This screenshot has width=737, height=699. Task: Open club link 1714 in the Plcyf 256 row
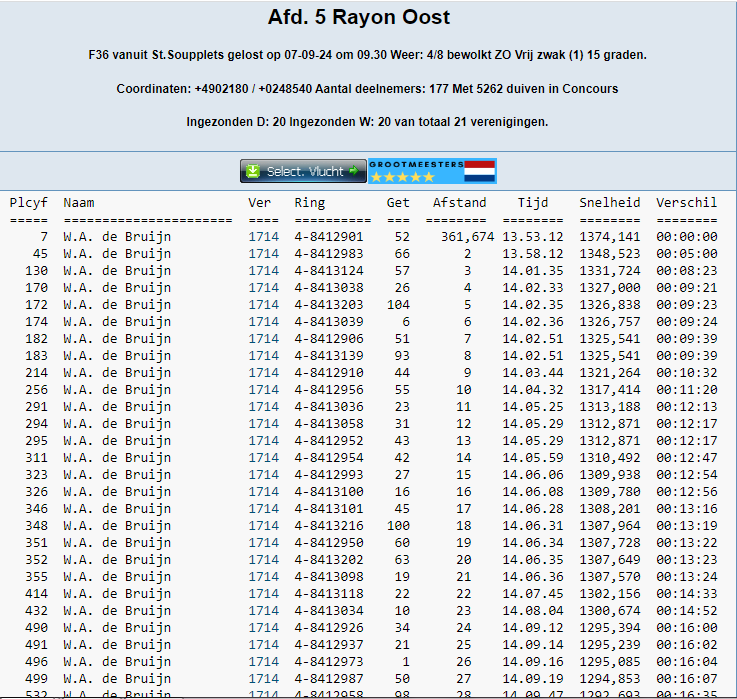pyautogui.click(x=264, y=390)
